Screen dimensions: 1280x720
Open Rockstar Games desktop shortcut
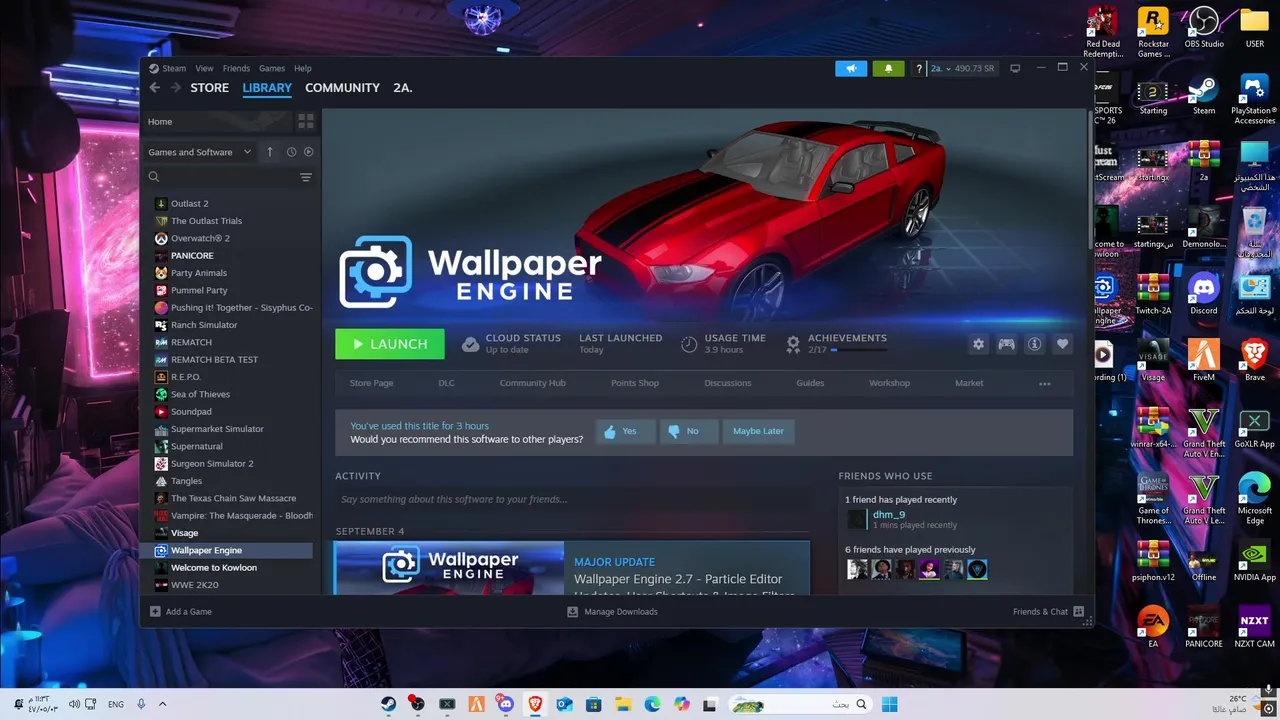coord(1153,32)
